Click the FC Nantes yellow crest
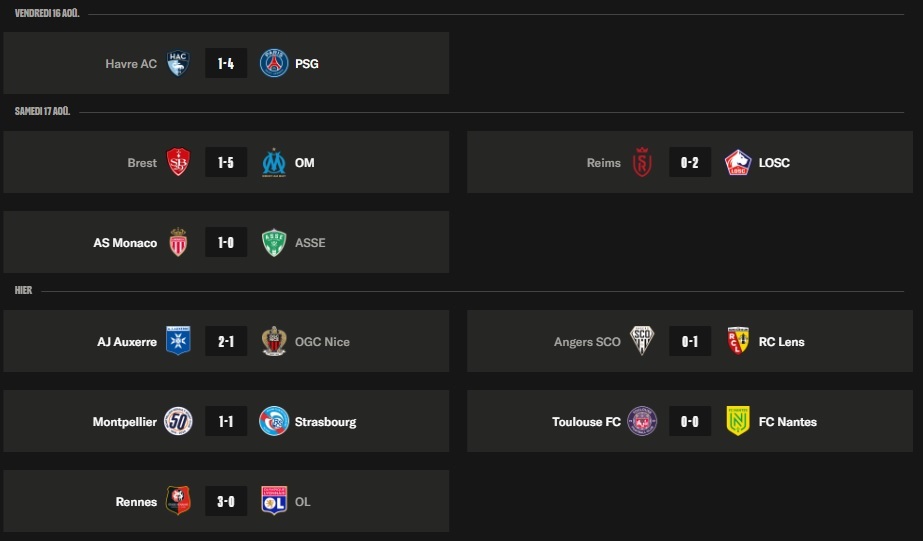 pos(738,421)
